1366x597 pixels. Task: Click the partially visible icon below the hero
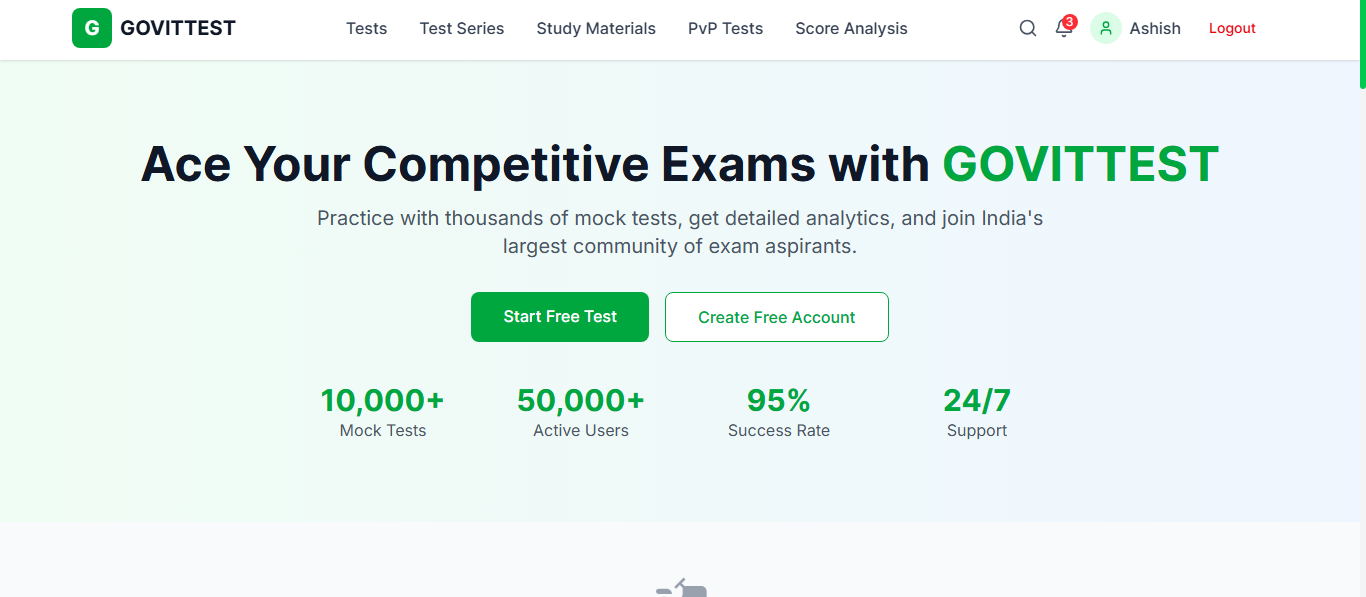tap(682, 588)
